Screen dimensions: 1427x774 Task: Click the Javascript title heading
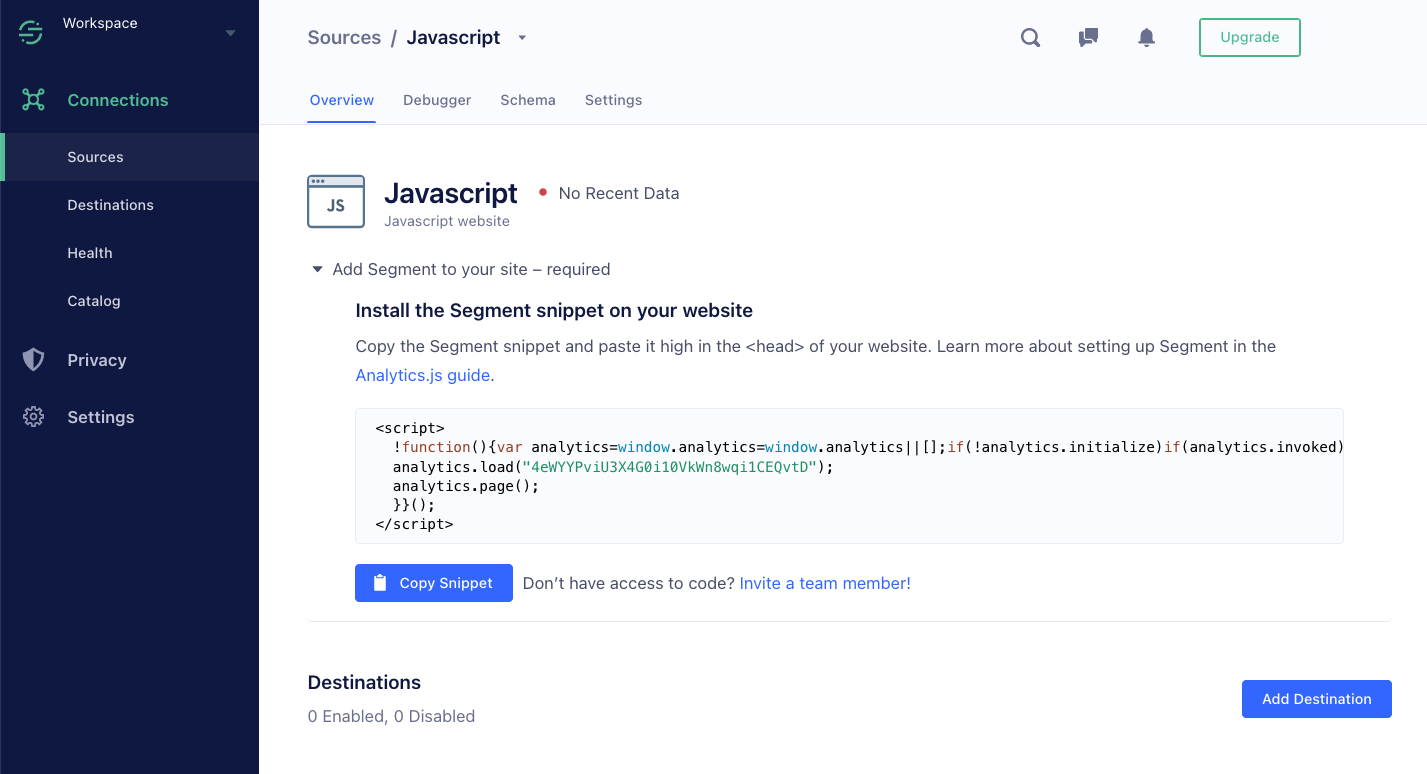(x=451, y=193)
